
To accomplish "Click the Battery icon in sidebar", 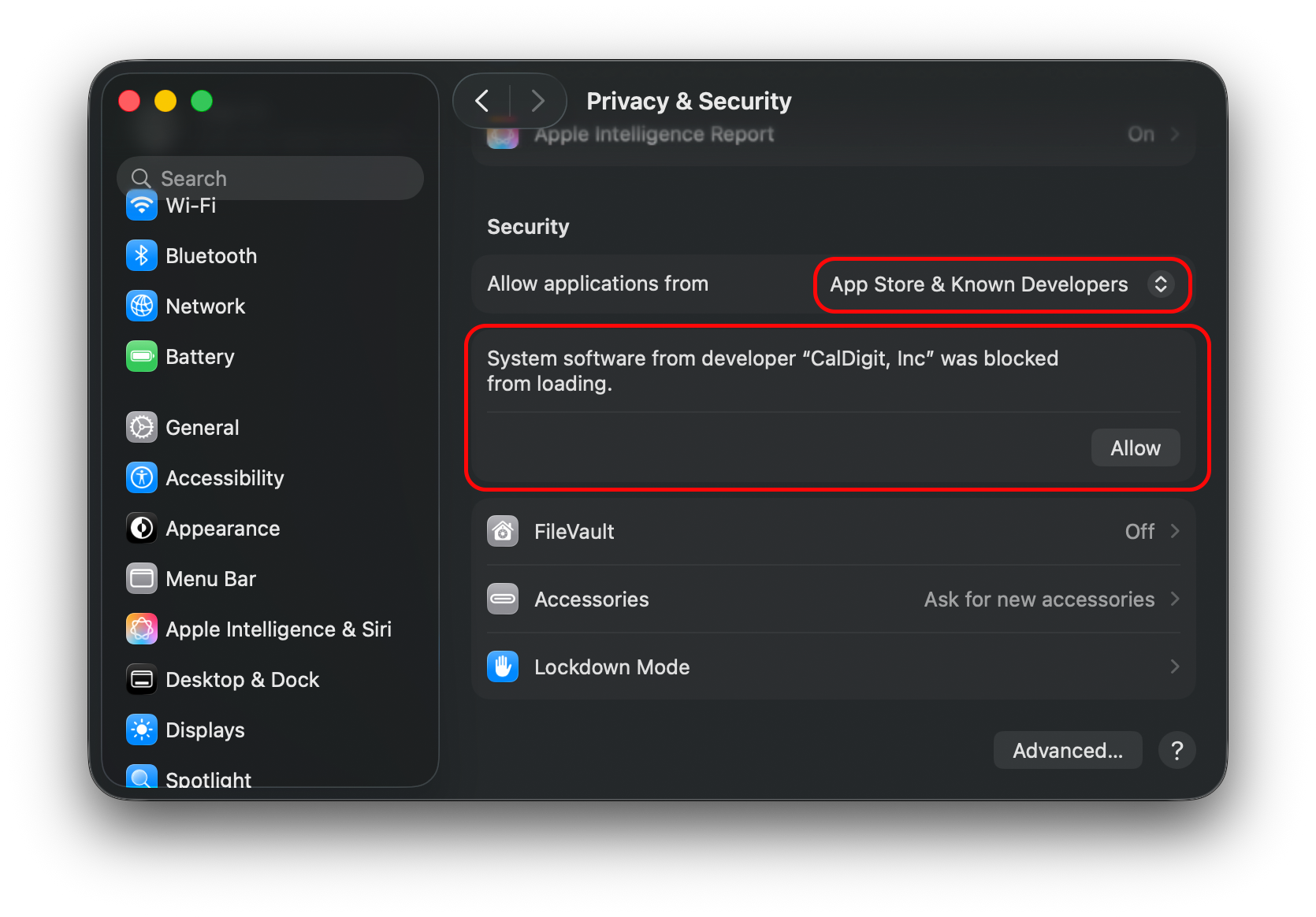I will click(142, 357).
